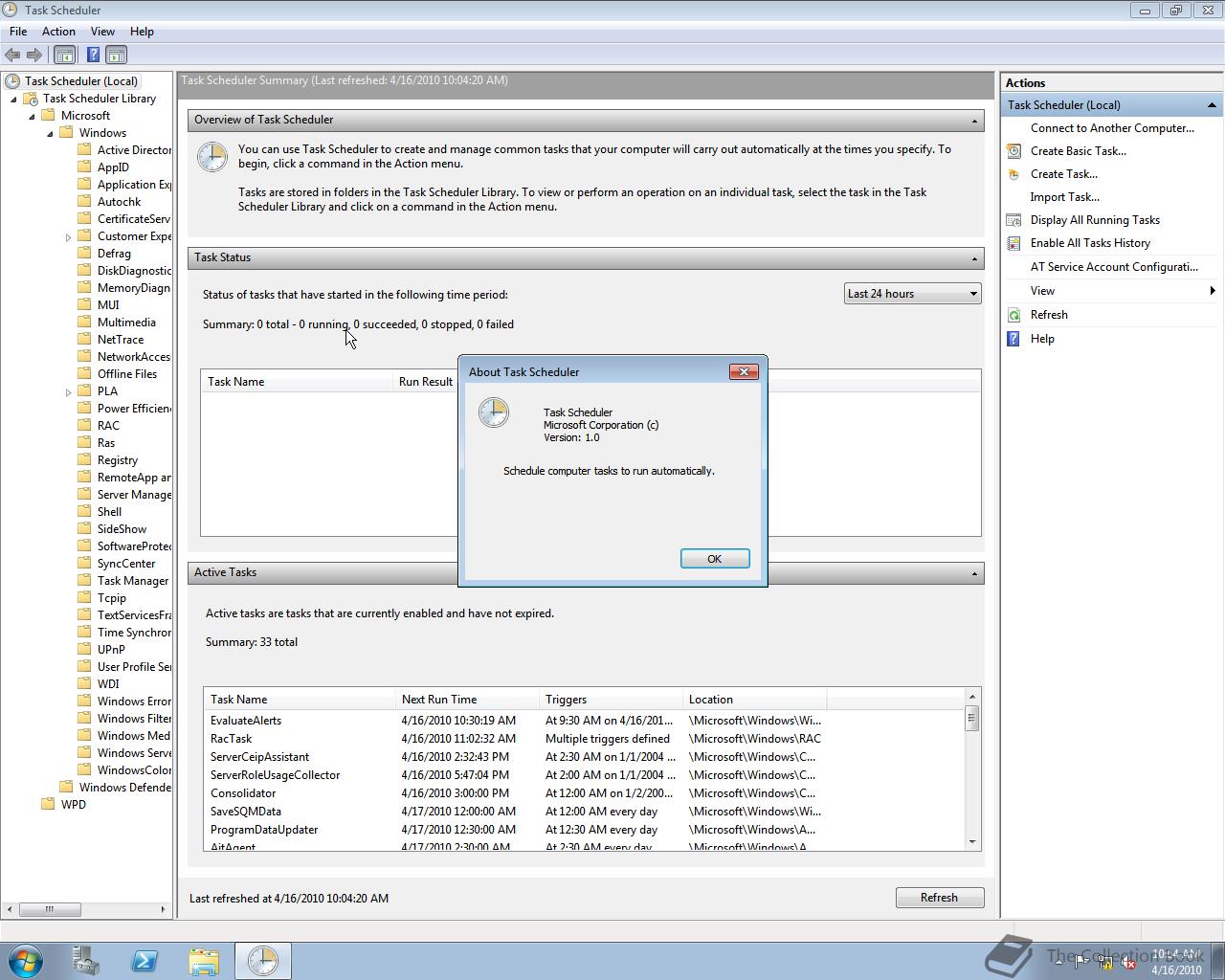1225x980 pixels.
Task: Click AT Service Account Configuration action
Action: click(1114, 267)
